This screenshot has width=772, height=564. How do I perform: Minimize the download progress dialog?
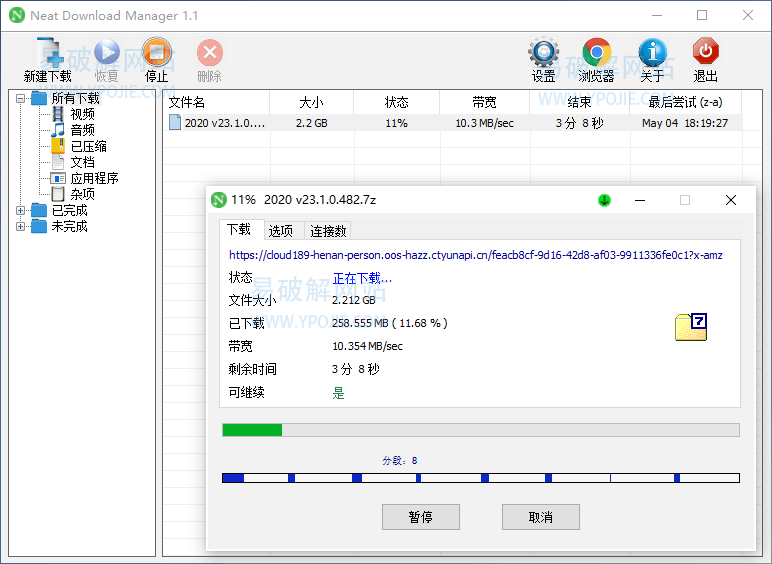(x=640, y=200)
